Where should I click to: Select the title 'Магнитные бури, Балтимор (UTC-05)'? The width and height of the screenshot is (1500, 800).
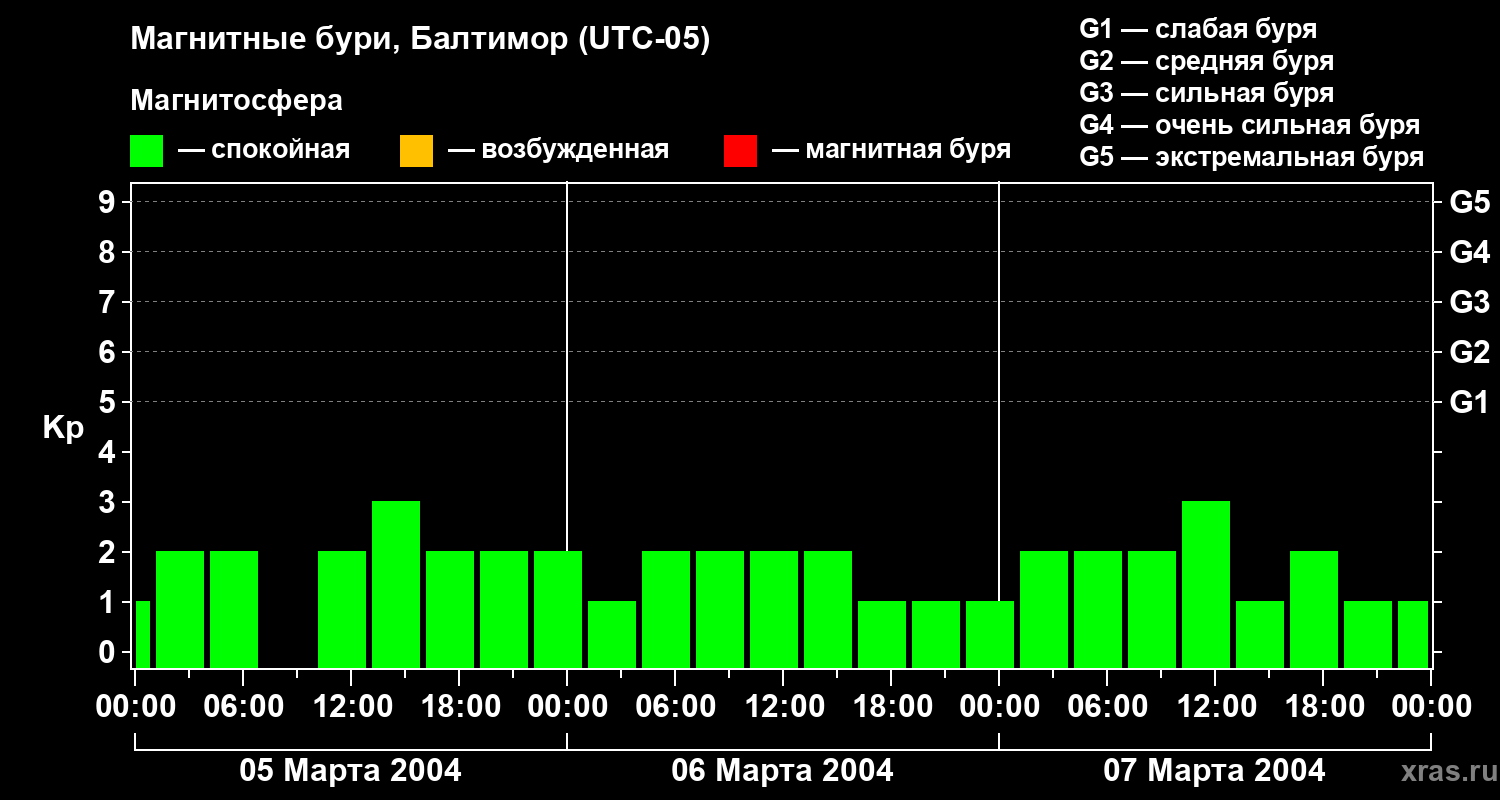point(420,40)
